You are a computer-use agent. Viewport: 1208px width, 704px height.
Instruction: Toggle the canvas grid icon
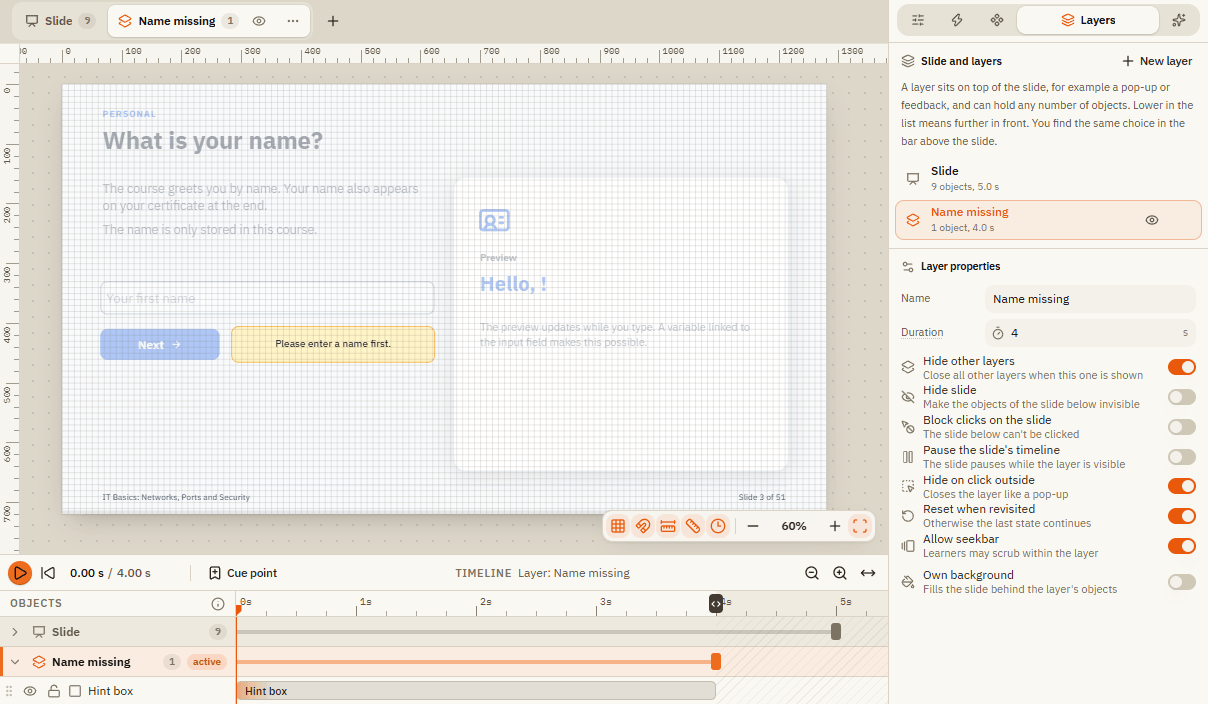pyautogui.click(x=618, y=526)
